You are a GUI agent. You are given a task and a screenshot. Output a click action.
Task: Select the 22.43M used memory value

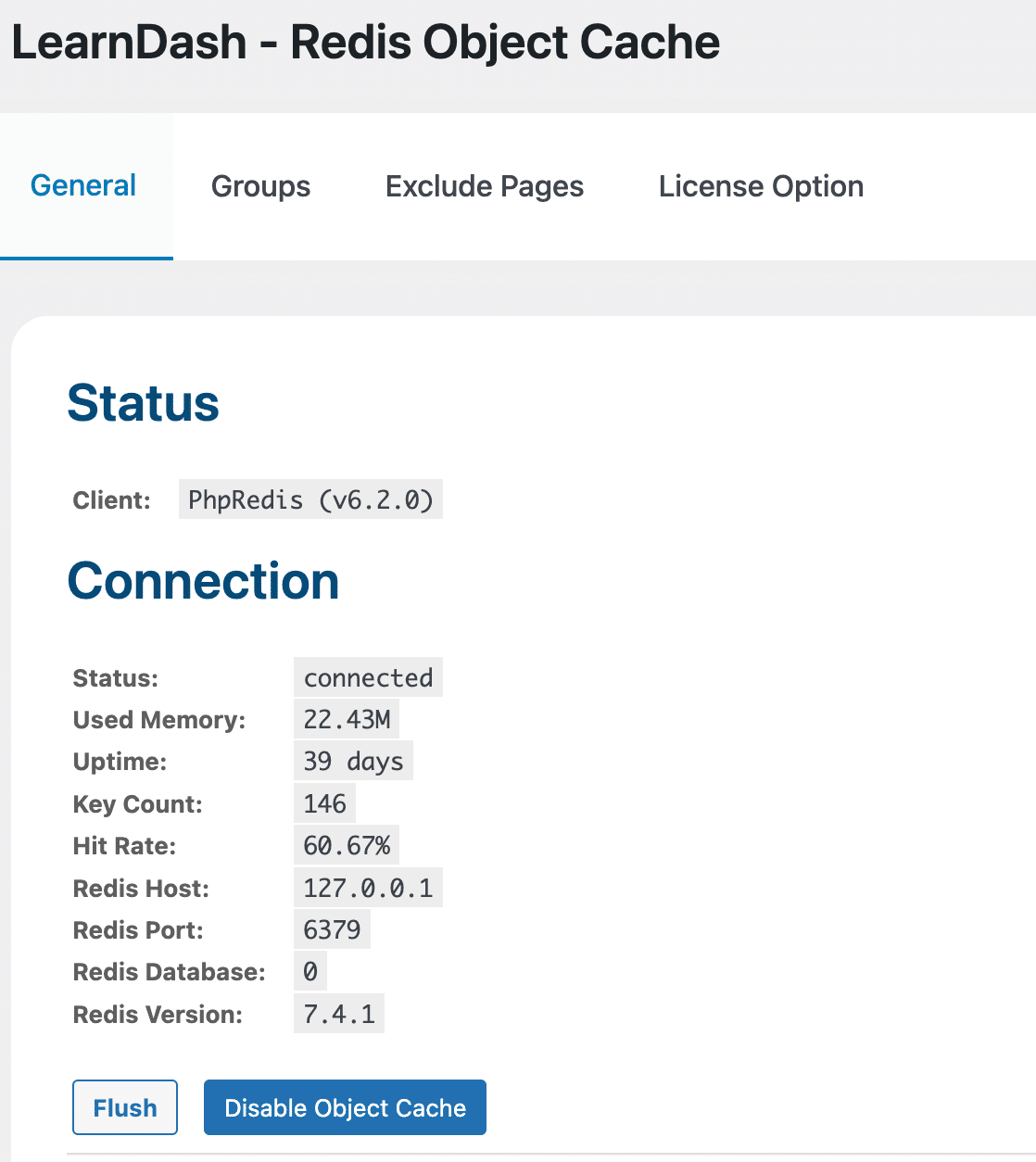click(x=347, y=719)
